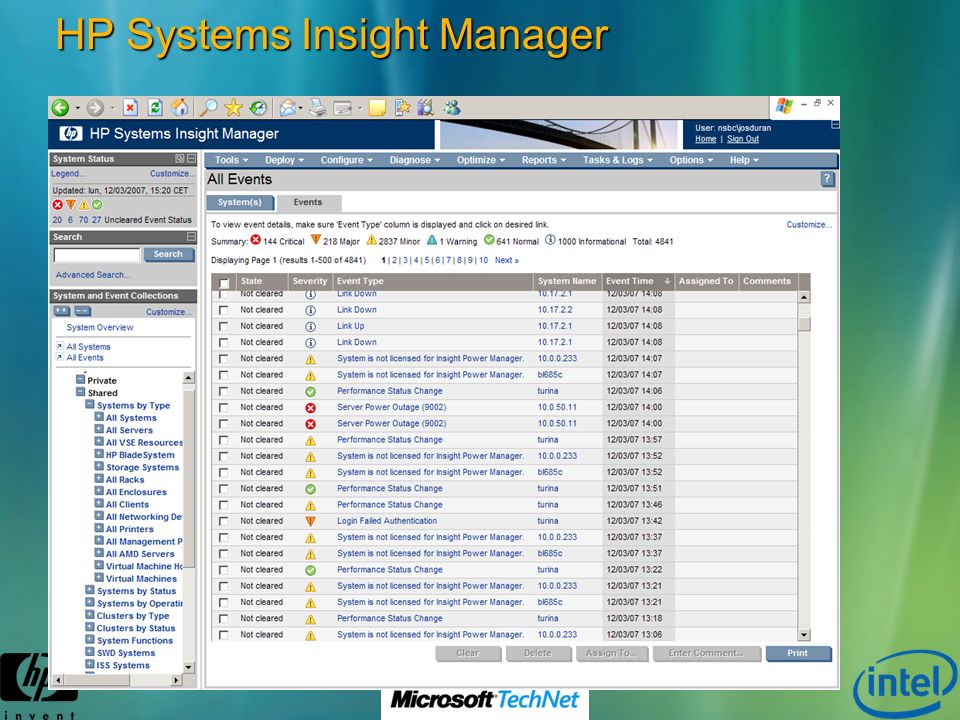Open the Deploy menu
This screenshot has height=720, width=960.
pyautogui.click(x=284, y=160)
